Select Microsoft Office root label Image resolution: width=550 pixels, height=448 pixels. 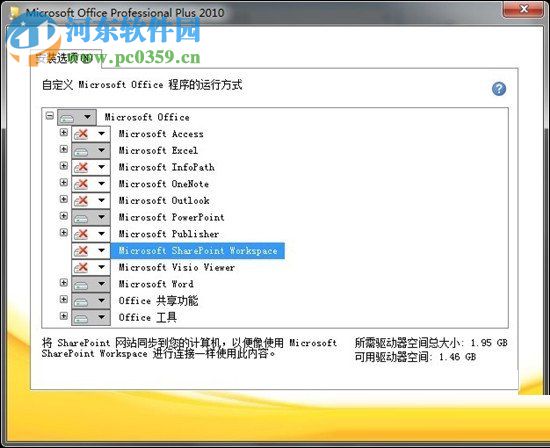tap(147, 117)
